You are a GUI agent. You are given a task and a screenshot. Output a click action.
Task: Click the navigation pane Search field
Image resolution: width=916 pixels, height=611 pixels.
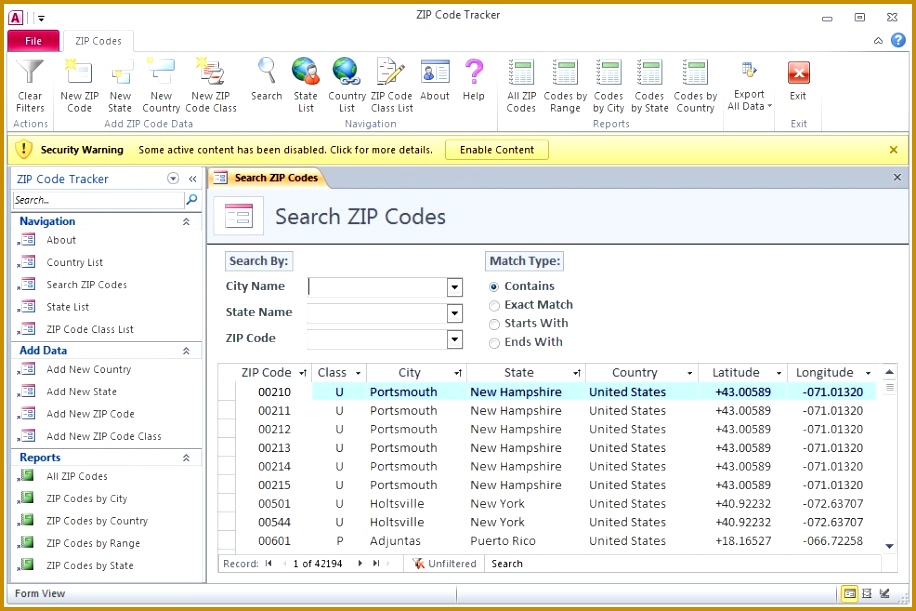(98, 200)
